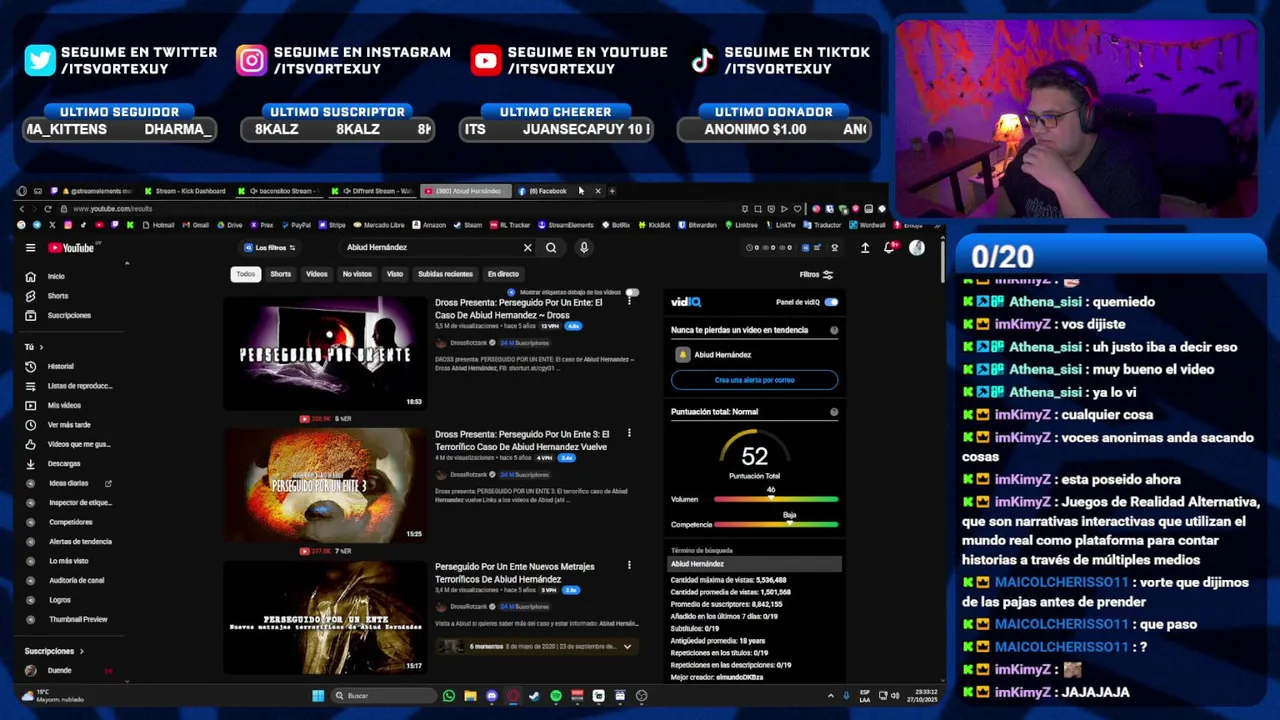This screenshot has width=1280, height=720.
Task: Open options menu for Perseguido Por Un Ente 3
Action: [x=629, y=433]
